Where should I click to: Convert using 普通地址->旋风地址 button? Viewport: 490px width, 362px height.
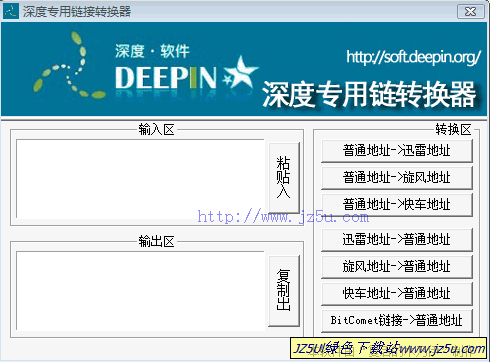[397, 178]
